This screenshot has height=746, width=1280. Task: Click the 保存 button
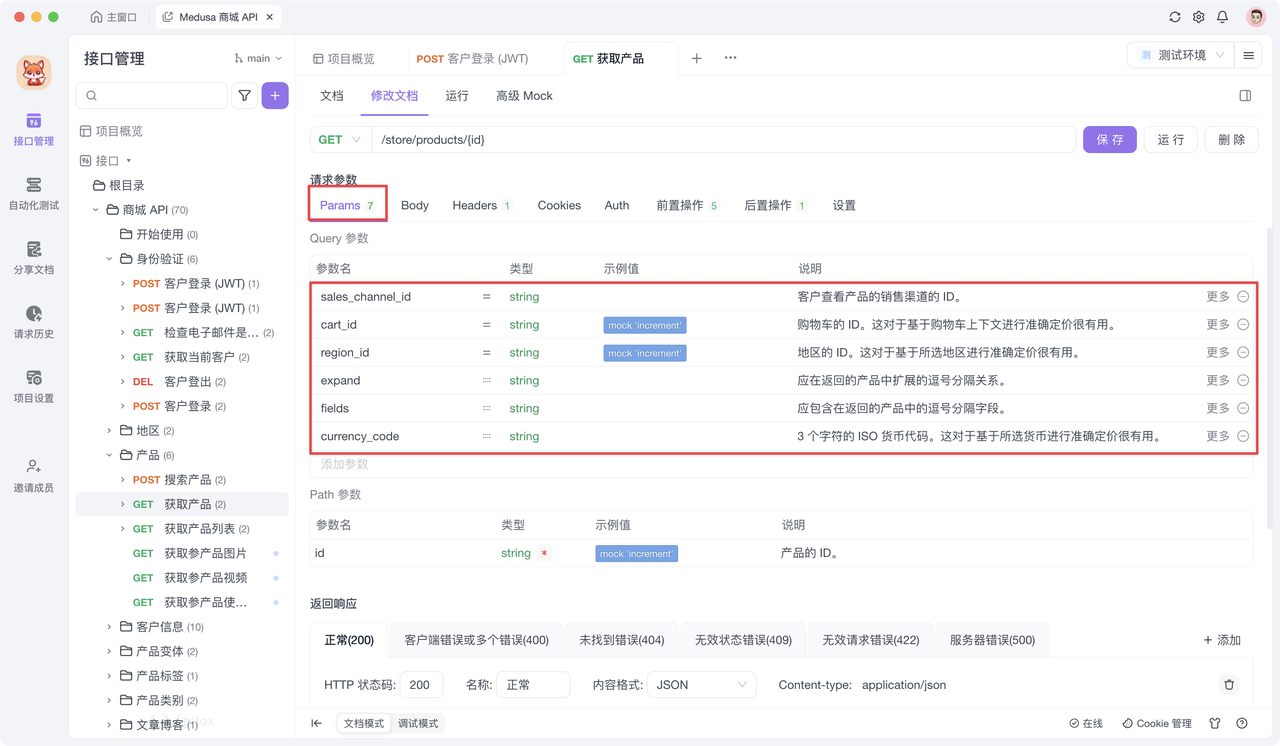(x=1110, y=140)
